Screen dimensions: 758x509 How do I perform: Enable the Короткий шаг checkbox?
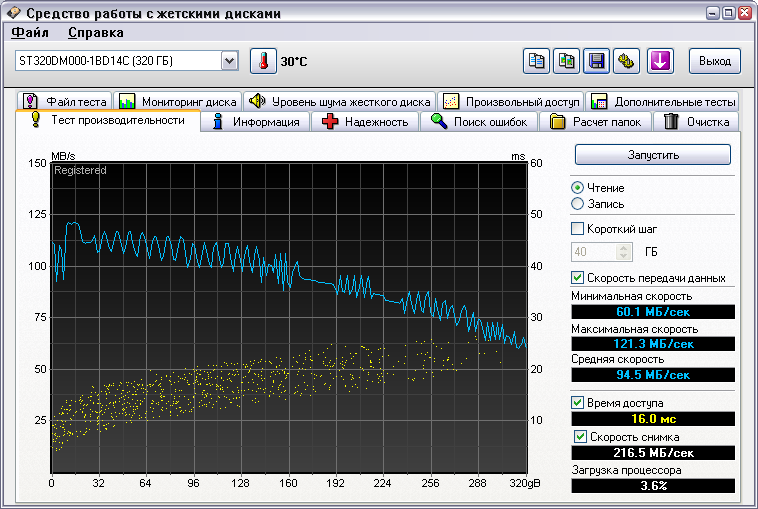[x=577, y=229]
